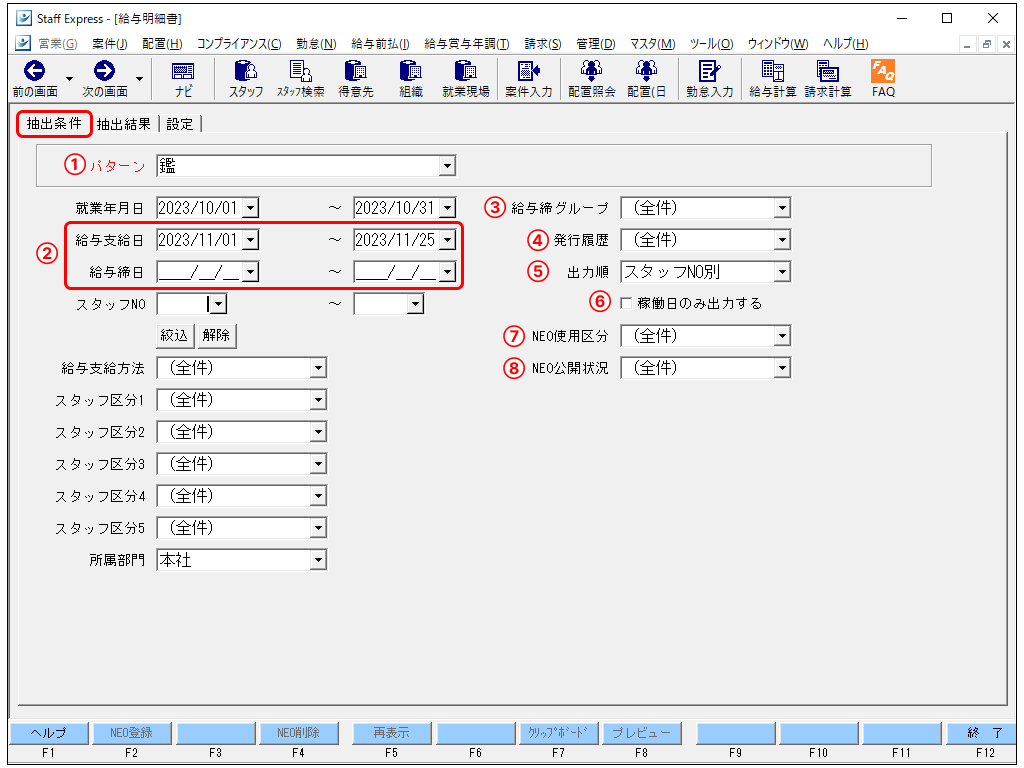
Task: Open 給与計算 from the toolbar
Action: click(773, 78)
